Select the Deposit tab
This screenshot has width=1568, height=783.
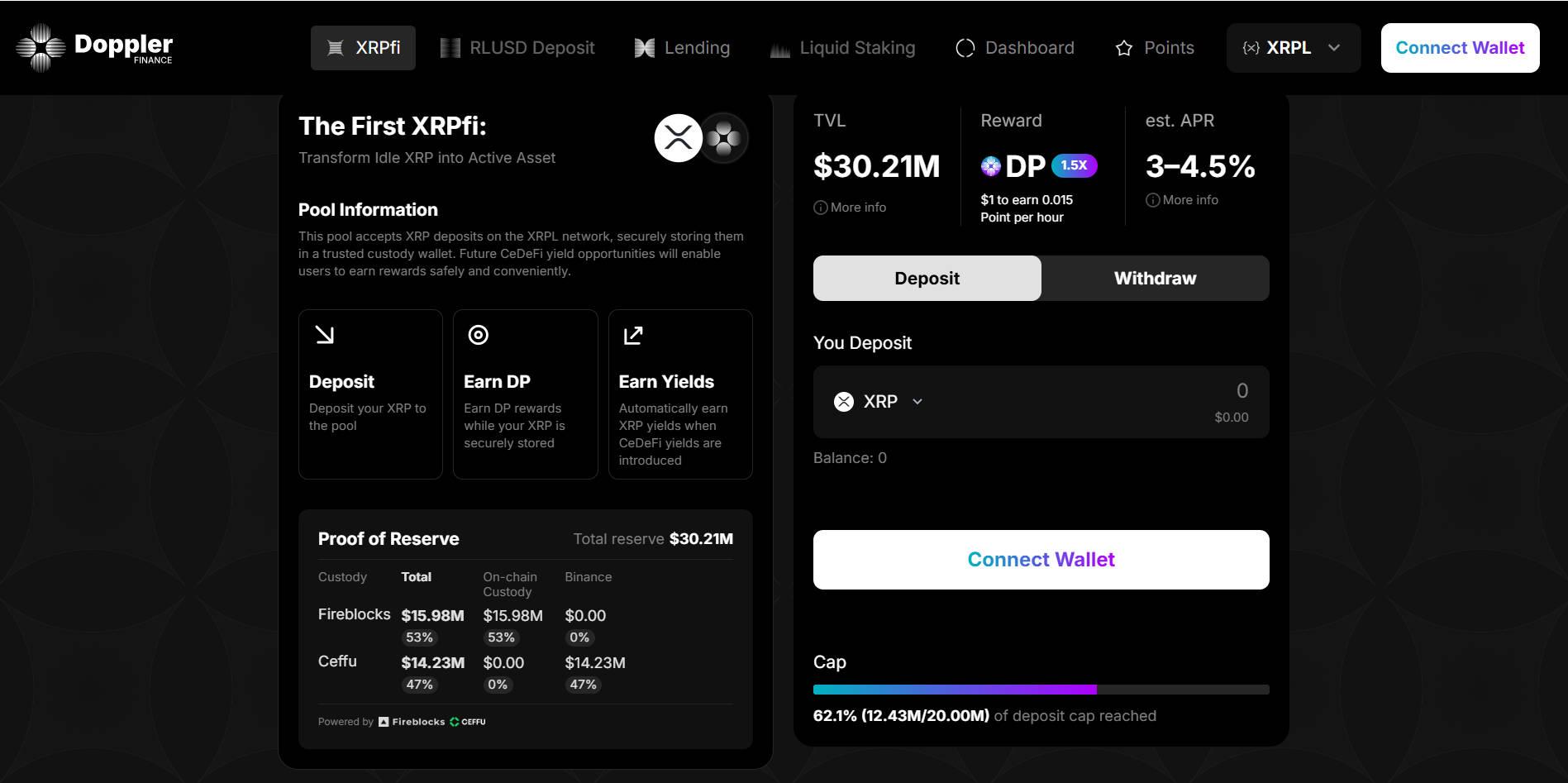pyautogui.click(x=927, y=278)
